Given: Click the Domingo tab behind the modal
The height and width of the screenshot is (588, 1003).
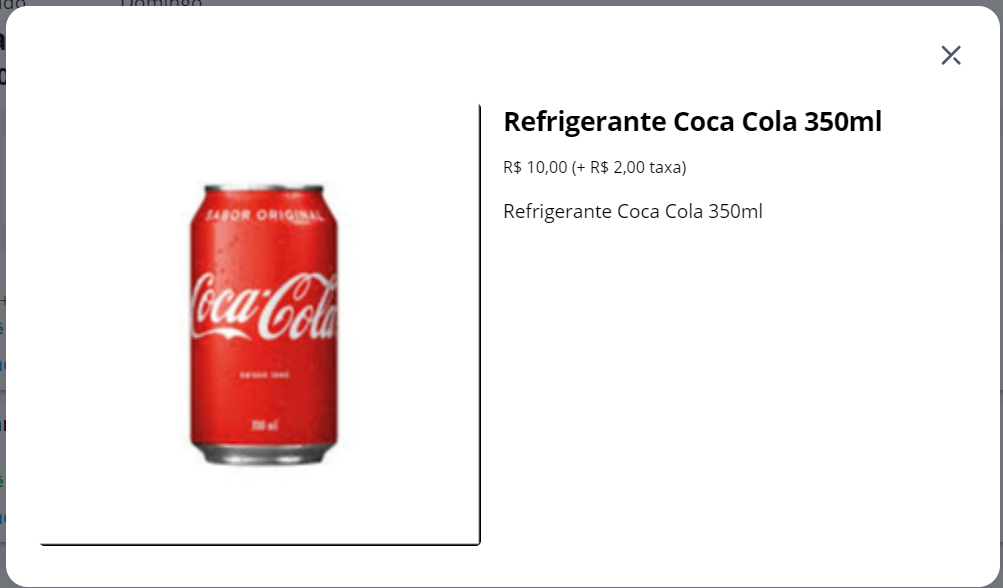Looking at the screenshot, I should [161, 3].
